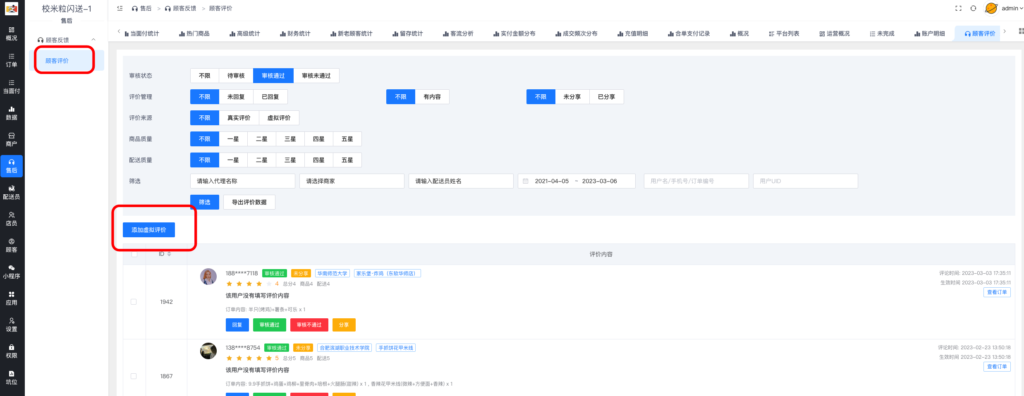
Task: Open the 配送员 sidebar section
Action: click(x=11, y=193)
